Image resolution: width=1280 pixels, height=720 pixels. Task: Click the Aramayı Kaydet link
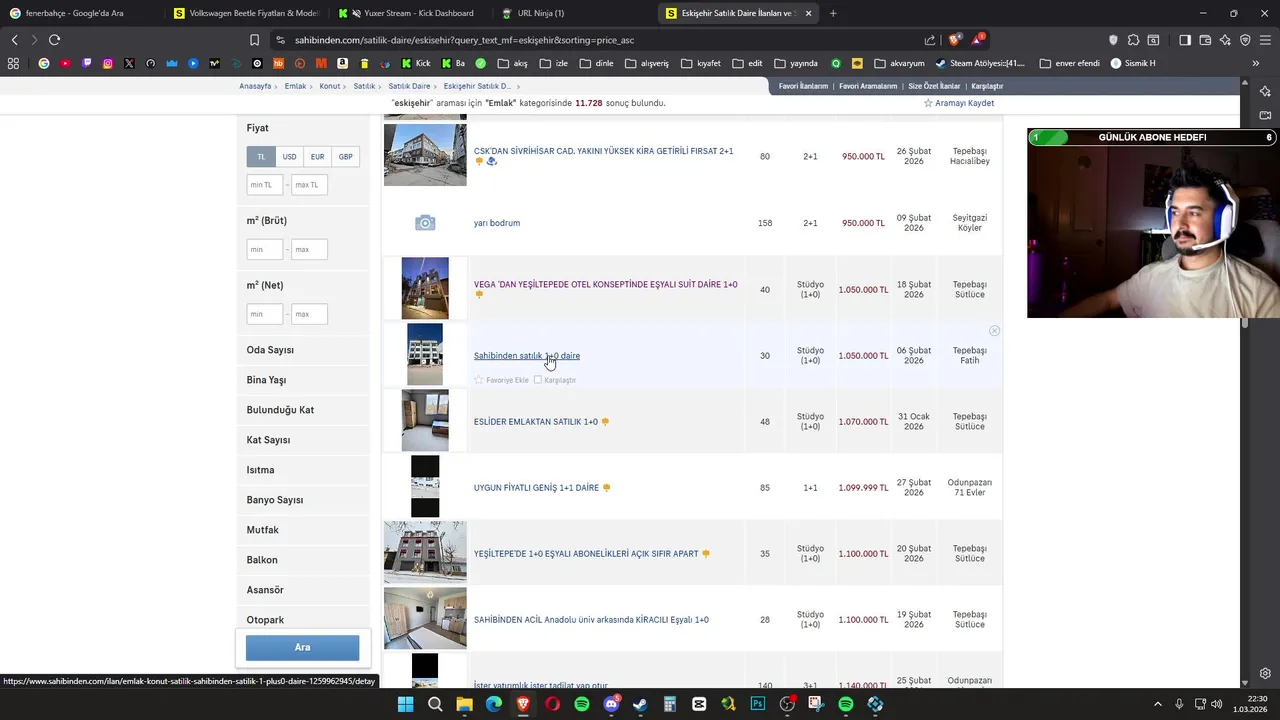tap(958, 103)
